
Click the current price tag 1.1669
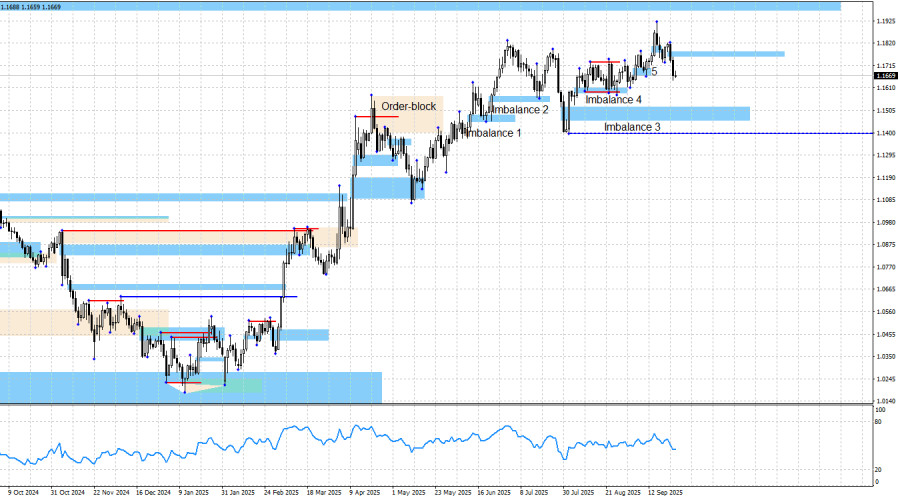885,75
